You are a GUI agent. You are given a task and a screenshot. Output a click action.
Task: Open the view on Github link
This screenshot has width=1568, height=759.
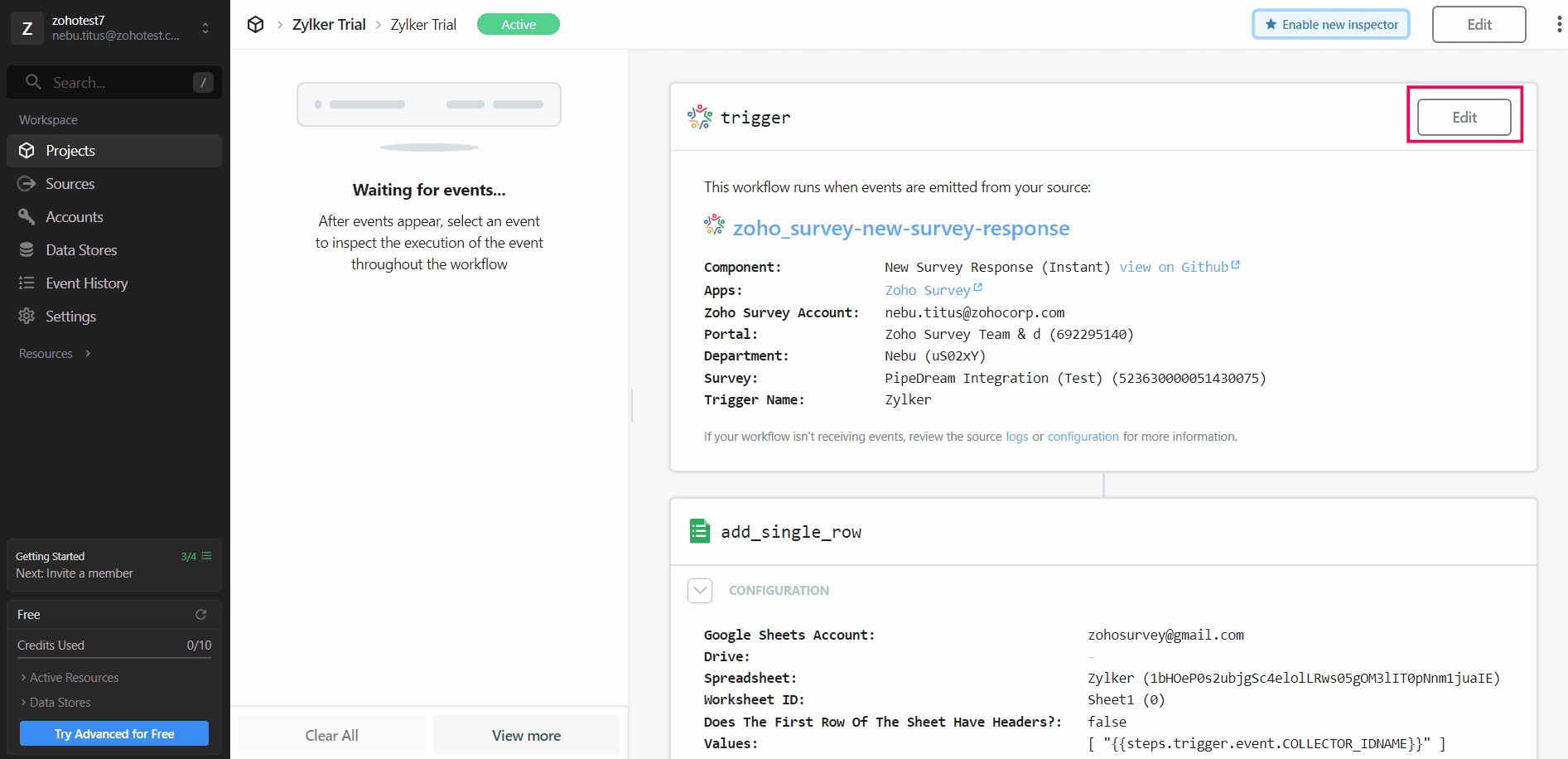click(1180, 267)
